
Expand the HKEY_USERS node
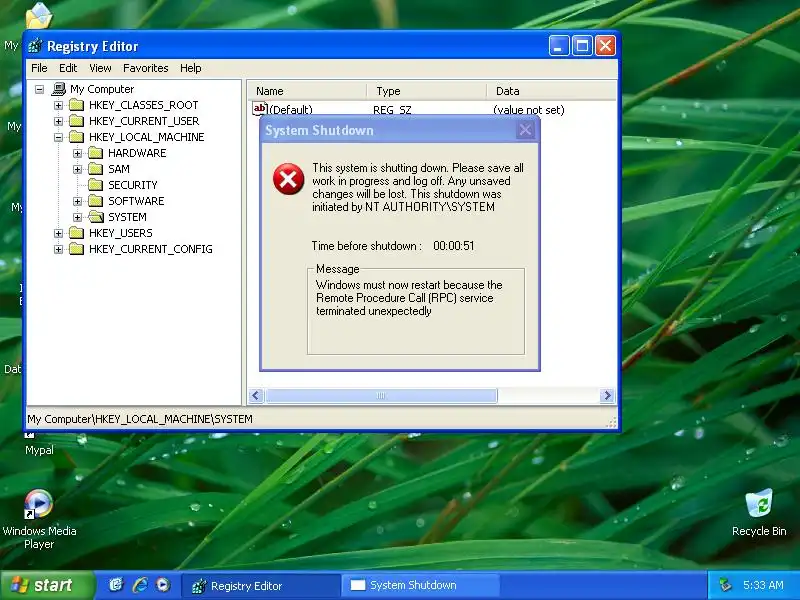pos(59,233)
